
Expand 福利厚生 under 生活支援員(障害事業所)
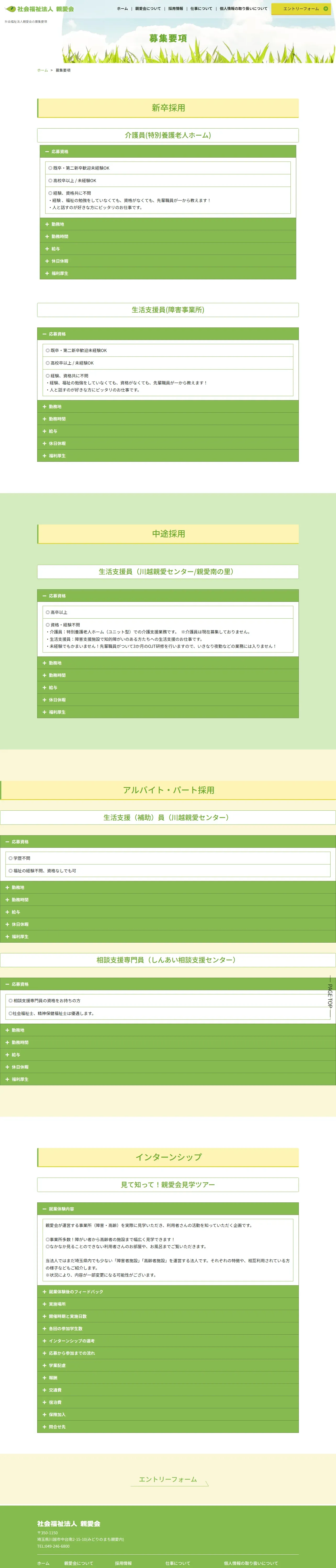[x=168, y=455]
